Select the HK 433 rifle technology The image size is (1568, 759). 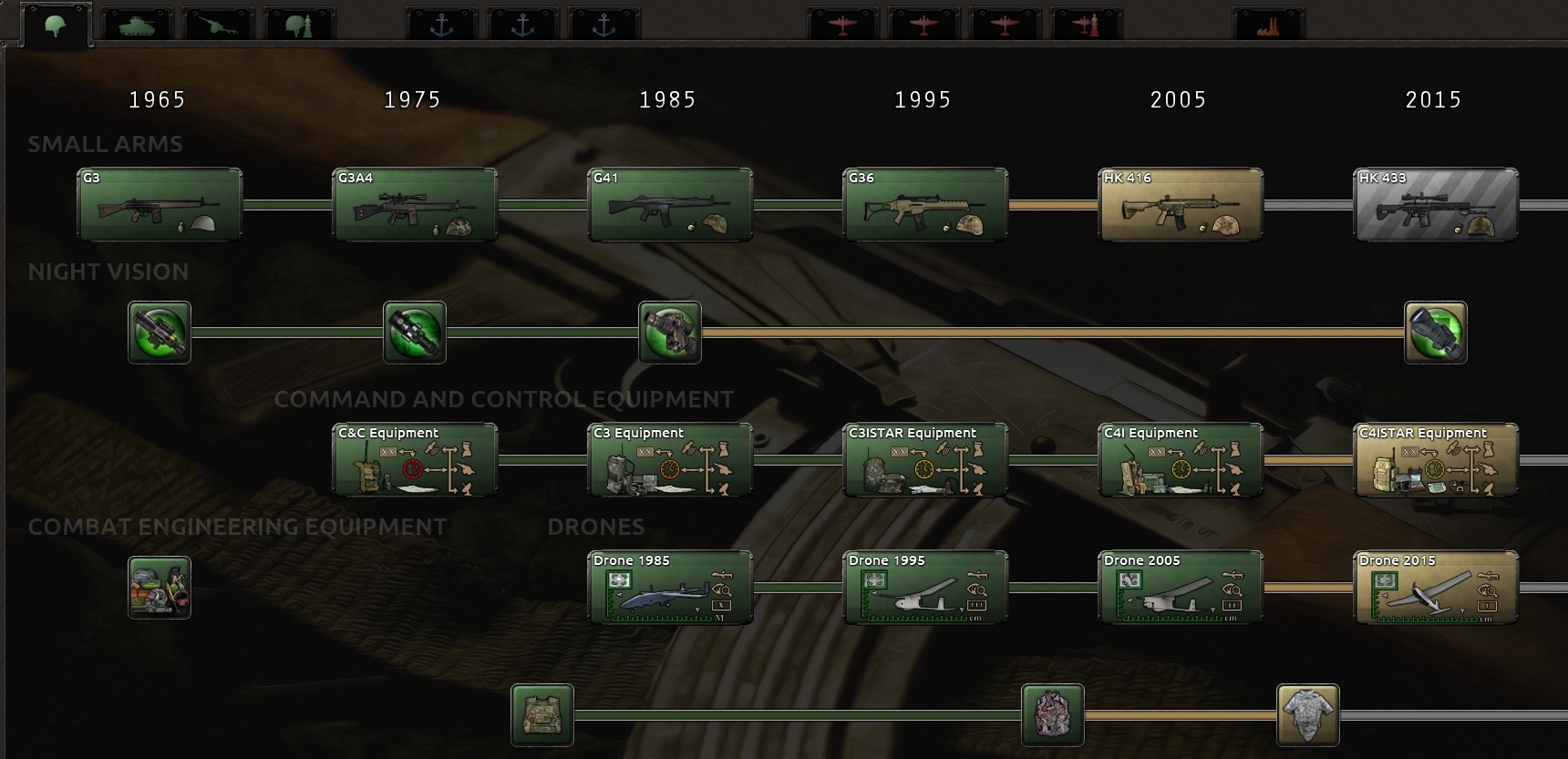pyautogui.click(x=1436, y=205)
